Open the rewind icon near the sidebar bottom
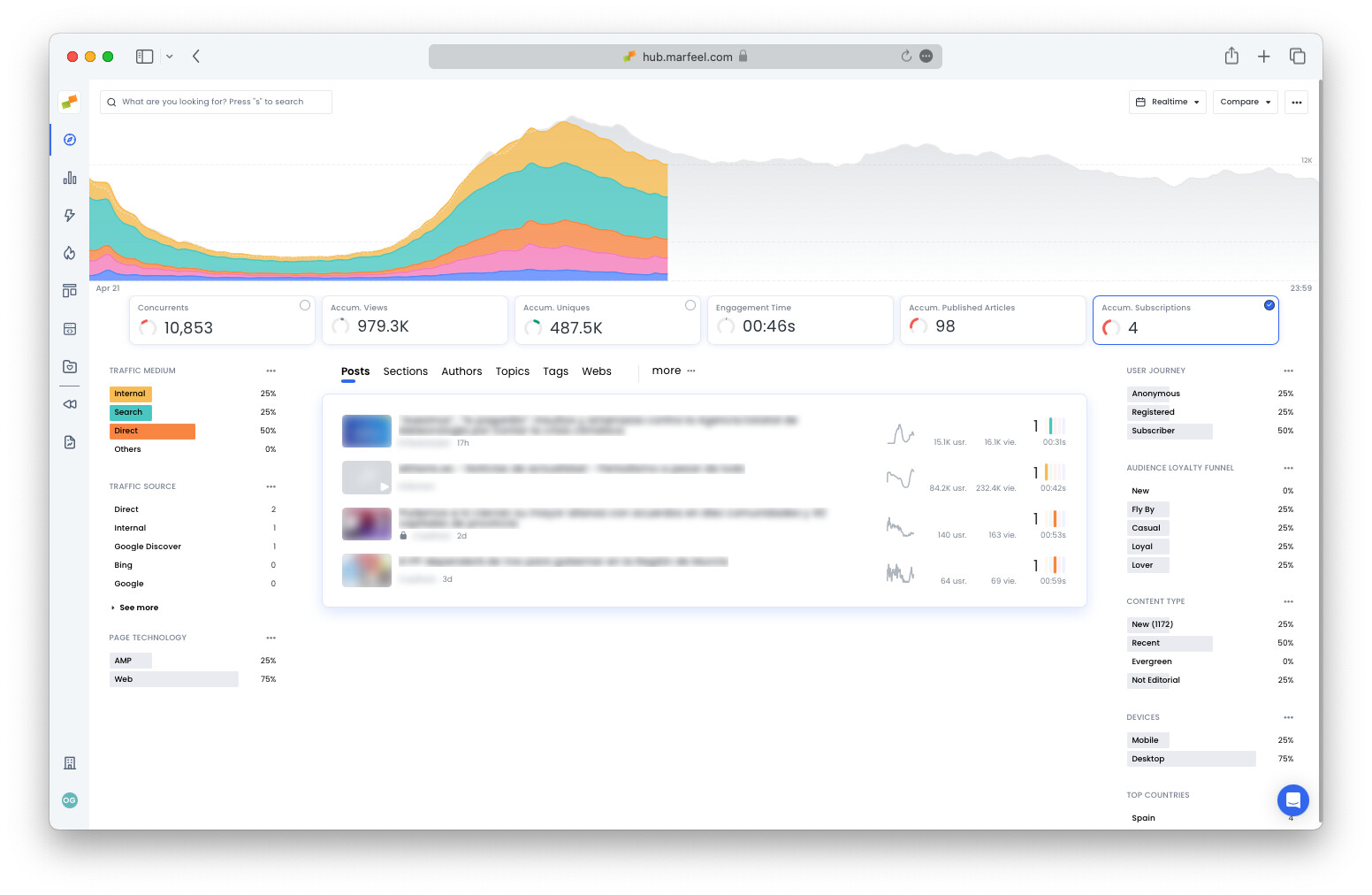This screenshot has width=1372, height=895. coord(69,404)
